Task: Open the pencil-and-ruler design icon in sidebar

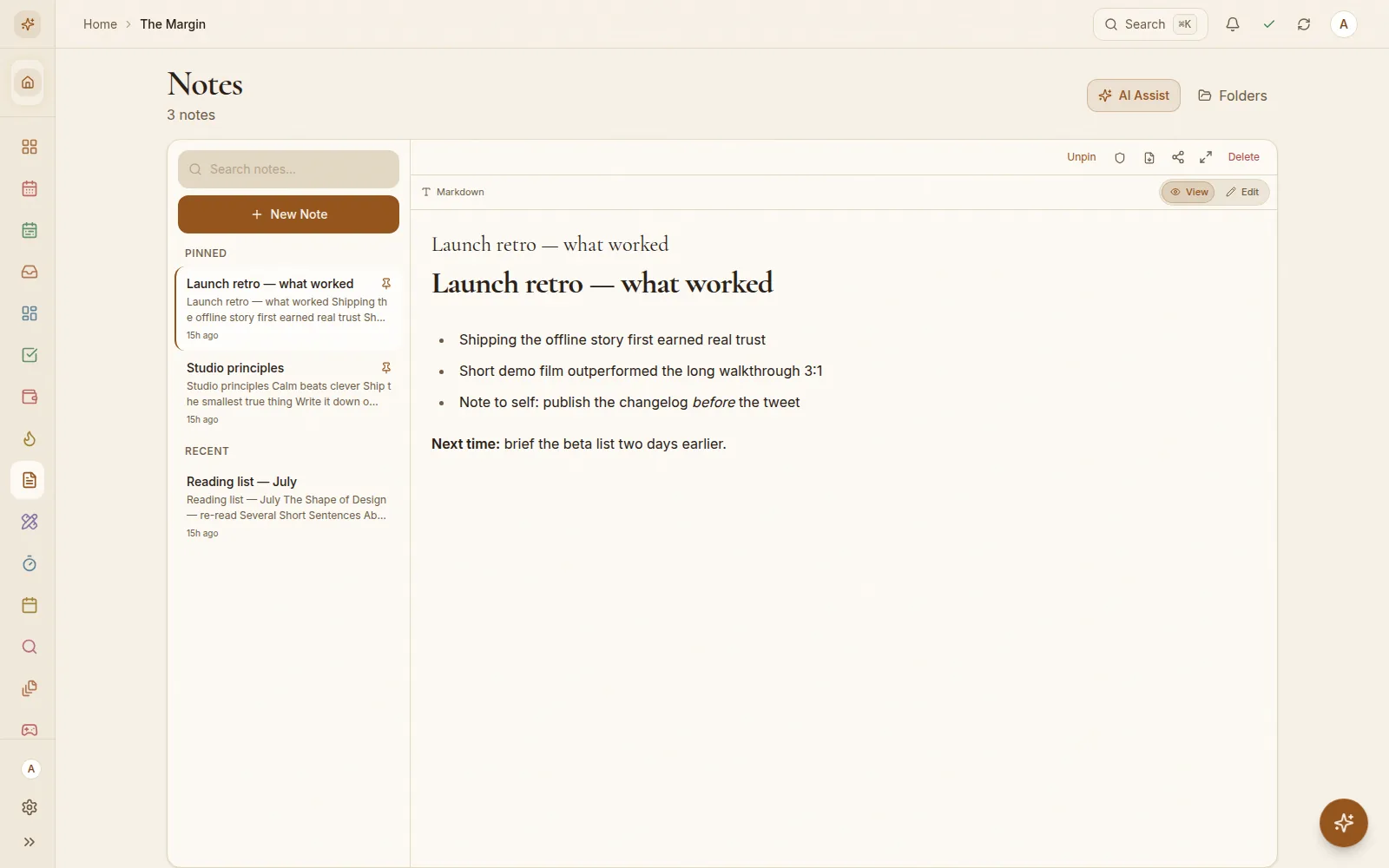Action: [30, 522]
